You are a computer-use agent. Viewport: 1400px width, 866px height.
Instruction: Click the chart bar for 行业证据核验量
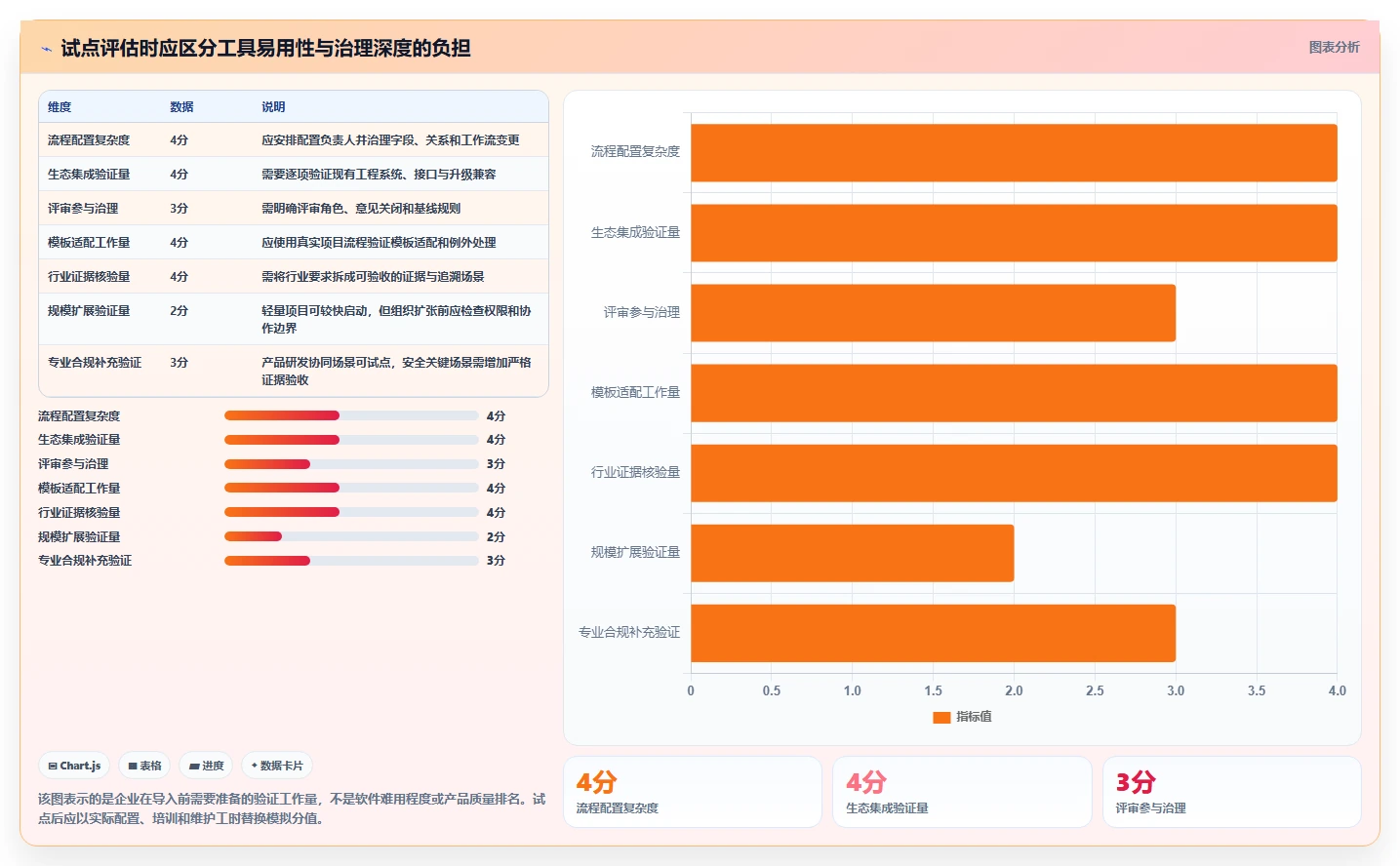(1014, 473)
